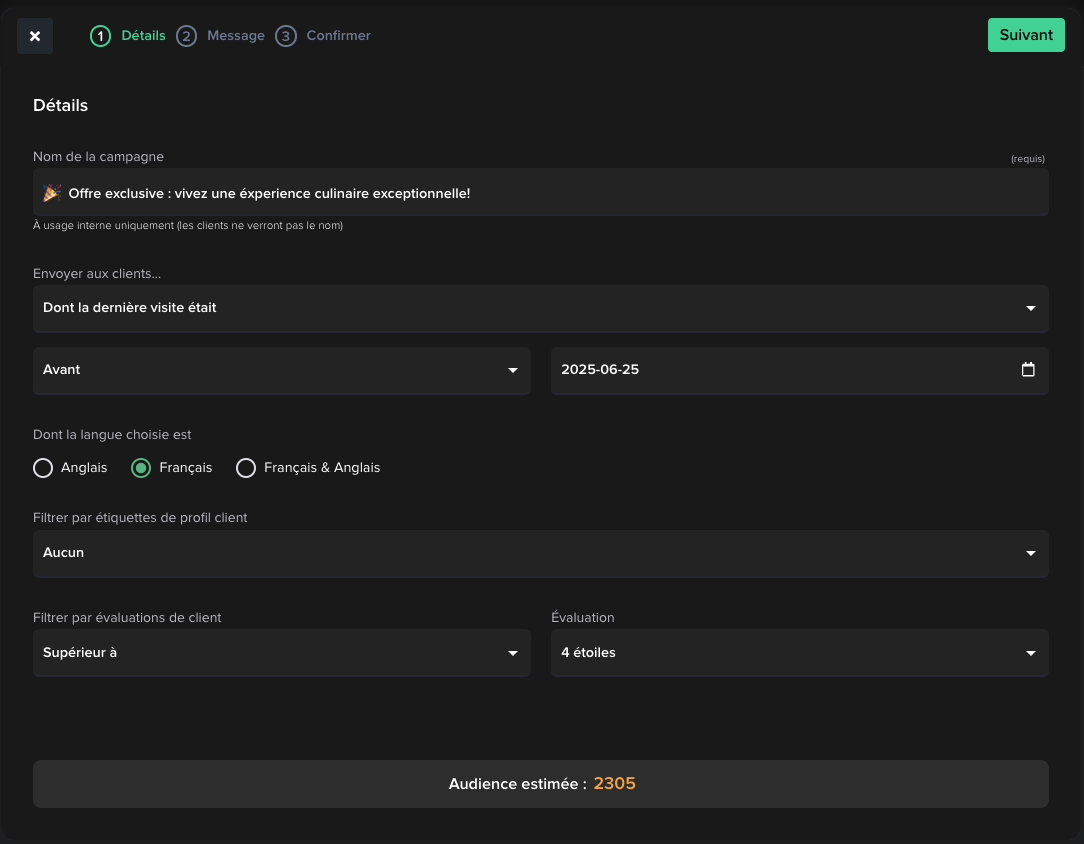Click the party popper emoji in campaign name
The height and width of the screenshot is (844, 1084).
(52, 192)
